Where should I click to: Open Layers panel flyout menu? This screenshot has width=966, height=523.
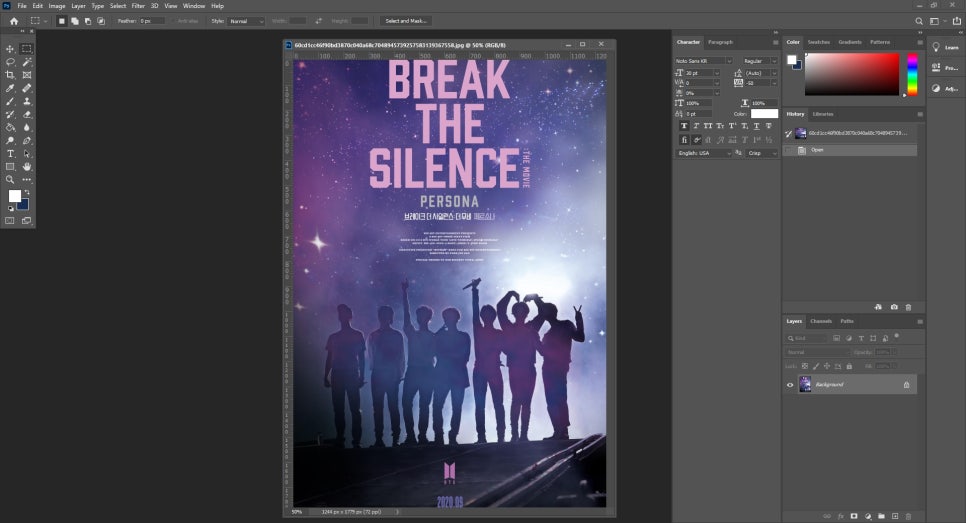click(x=920, y=322)
